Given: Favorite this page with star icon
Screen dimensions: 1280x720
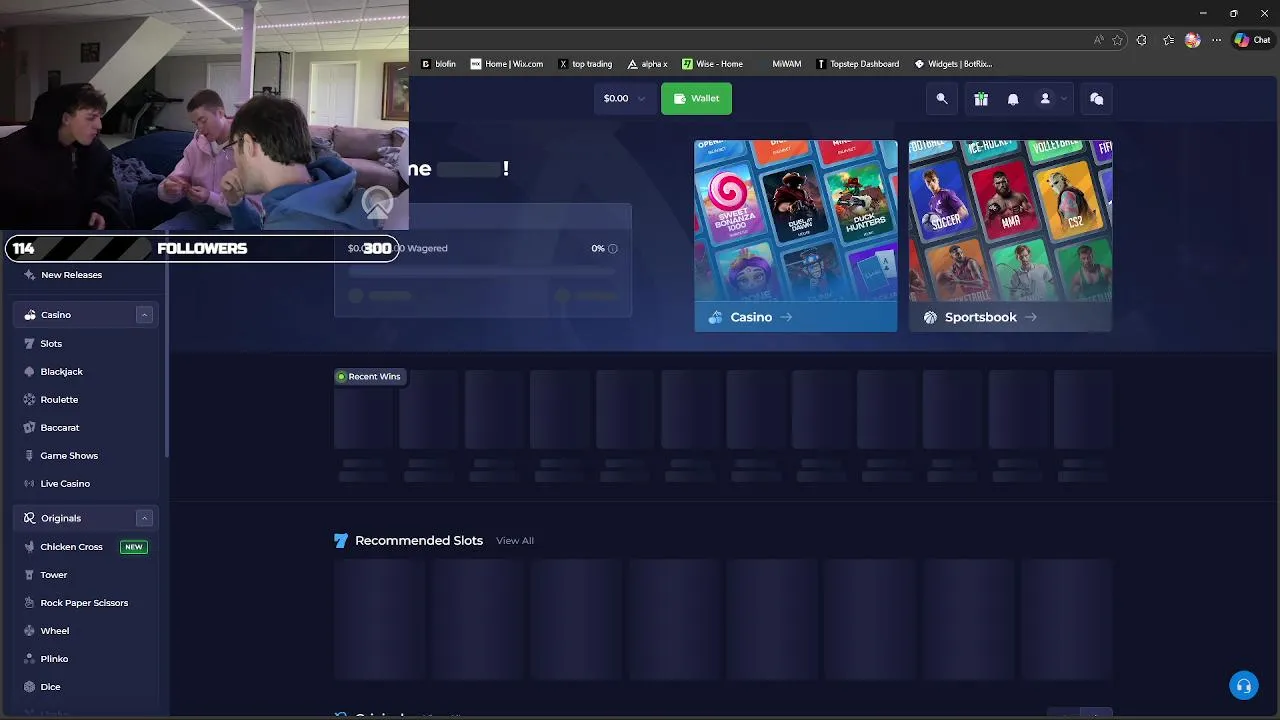Looking at the screenshot, I should (1117, 40).
